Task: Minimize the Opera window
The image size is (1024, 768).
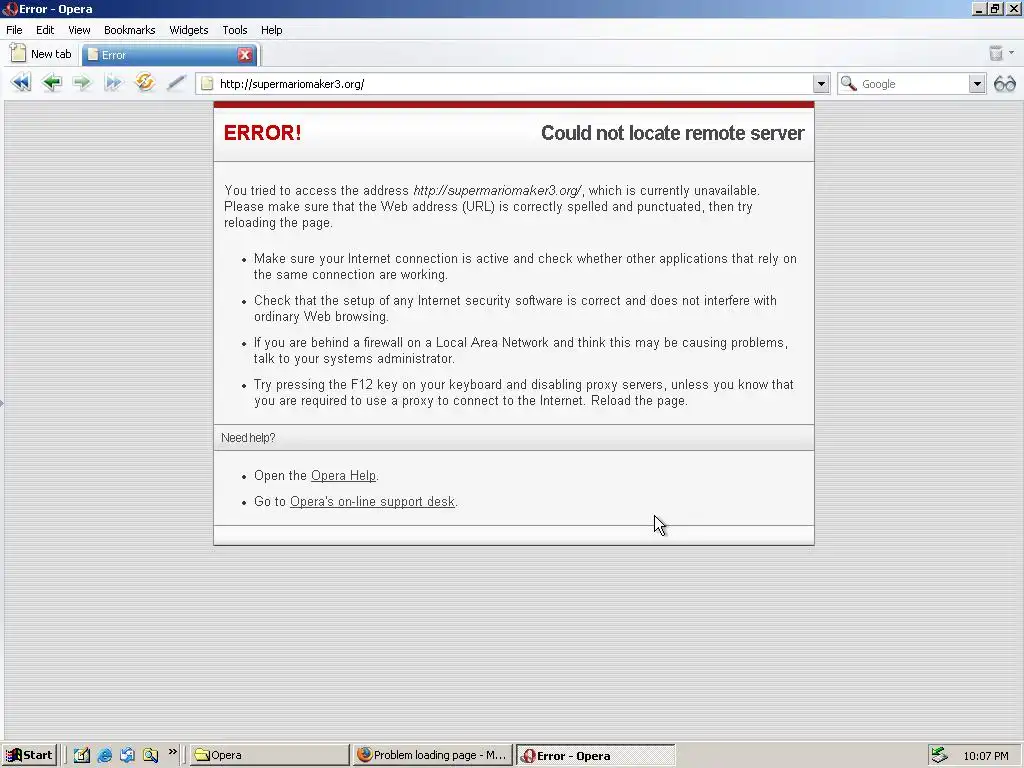Action: coord(979,8)
